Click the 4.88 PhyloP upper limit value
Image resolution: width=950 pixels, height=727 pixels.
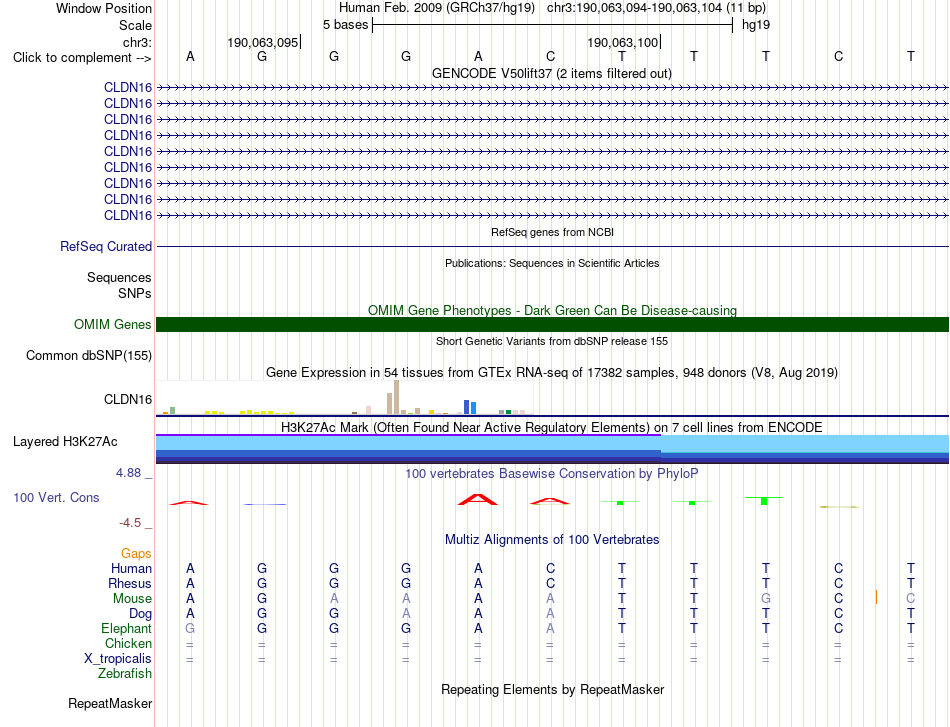coord(128,473)
